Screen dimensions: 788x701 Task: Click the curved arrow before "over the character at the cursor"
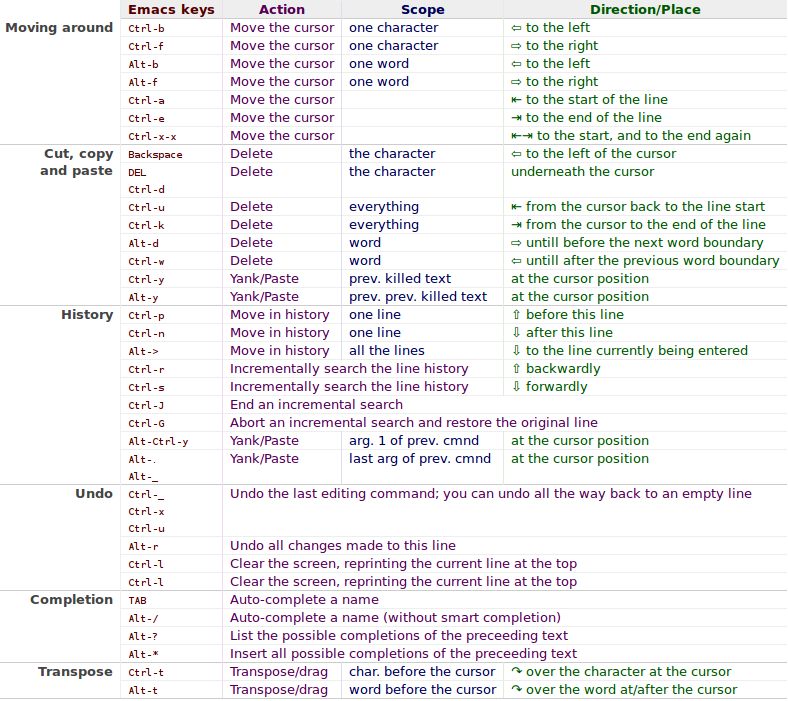point(517,672)
